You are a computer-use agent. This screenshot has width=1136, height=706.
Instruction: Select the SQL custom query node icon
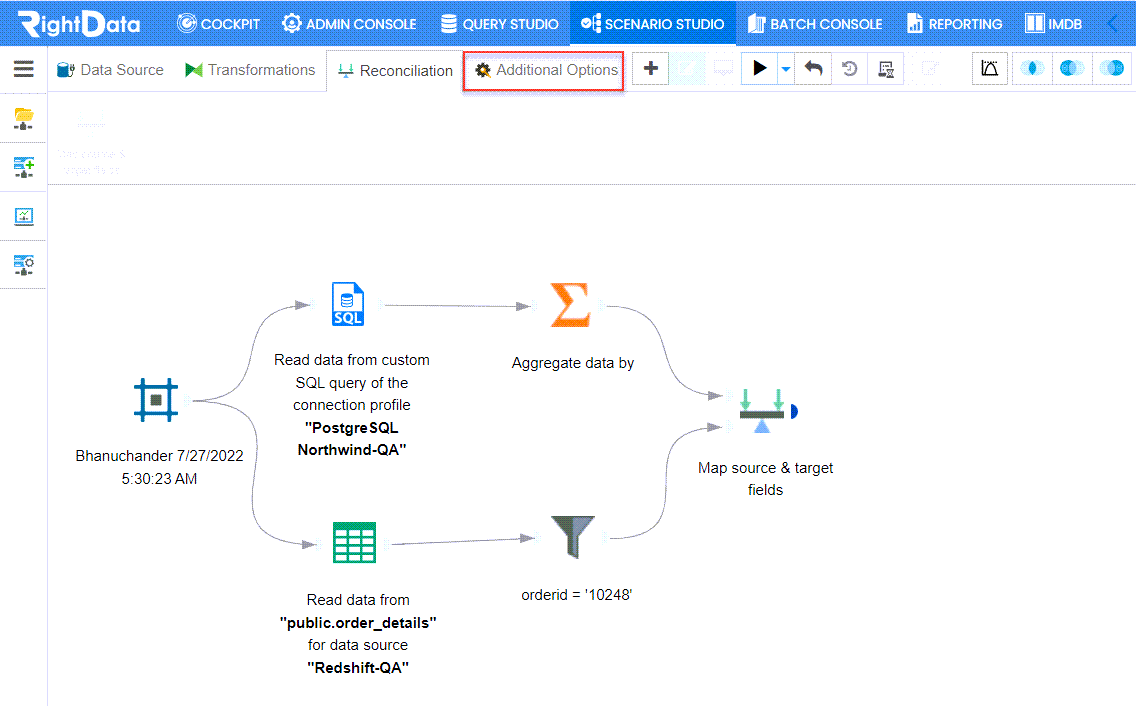348,304
